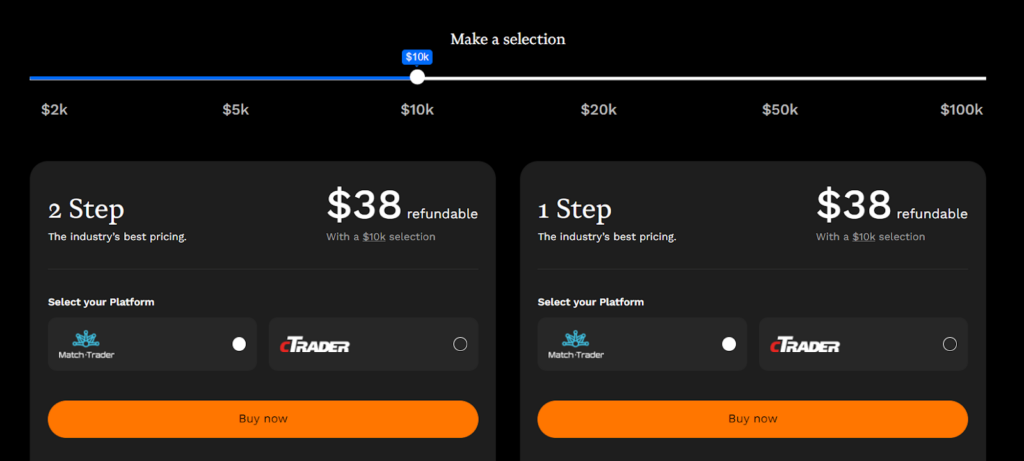Image resolution: width=1024 pixels, height=461 pixels.
Task: Select Match-Trader radio in 1 Step card
Action: coord(729,344)
